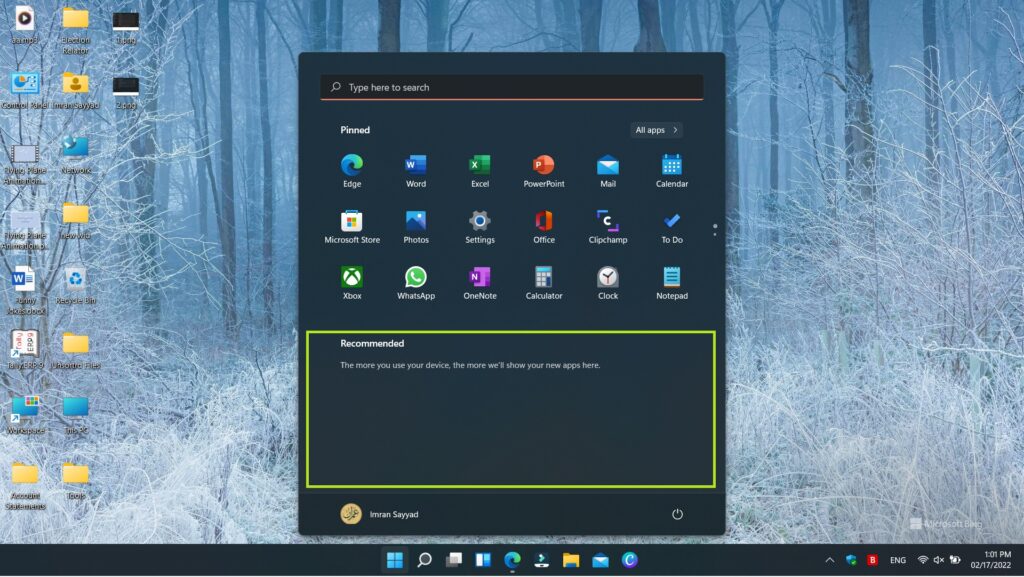Select the This PC desktop icon
The image size is (1024, 577).
click(x=76, y=415)
